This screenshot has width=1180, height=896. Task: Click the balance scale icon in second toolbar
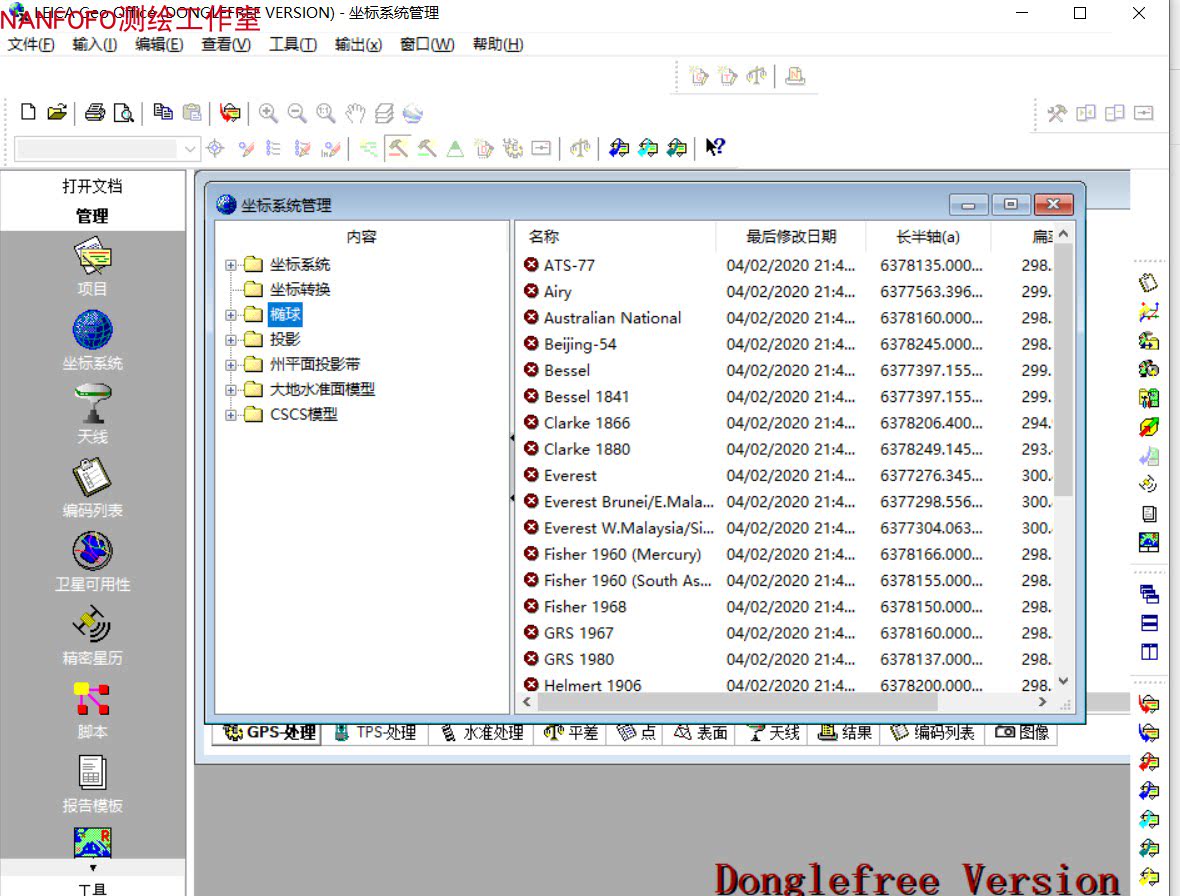tap(580, 147)
